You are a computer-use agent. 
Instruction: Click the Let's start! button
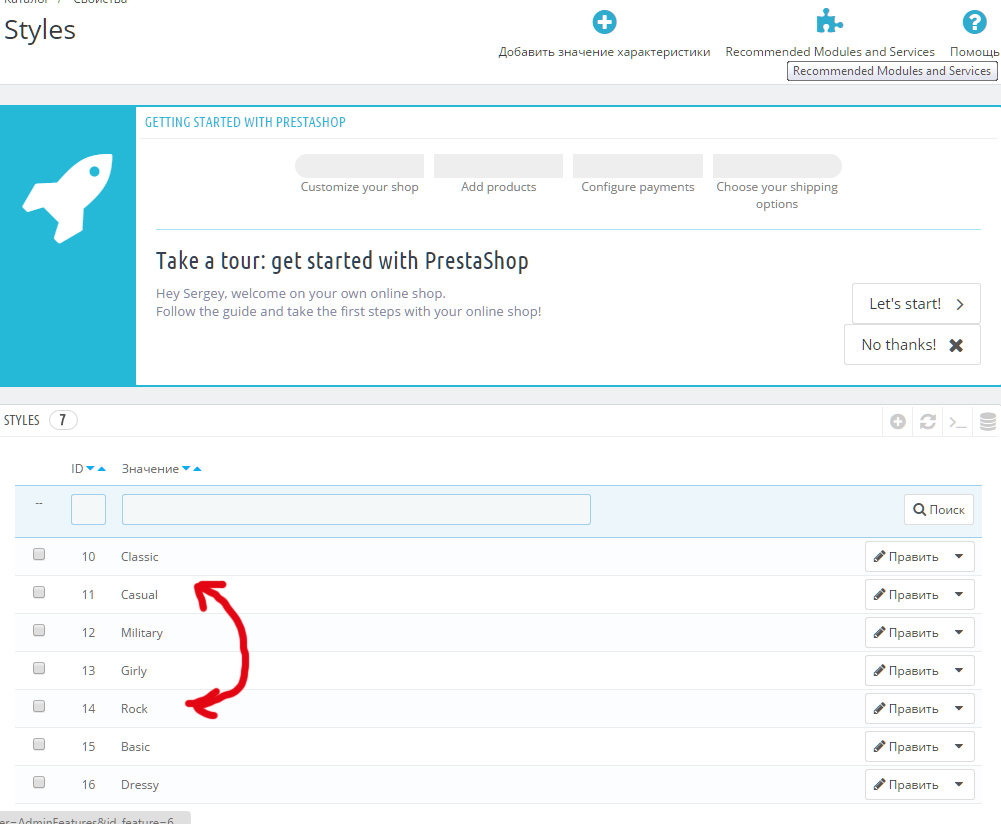point(916,304)
